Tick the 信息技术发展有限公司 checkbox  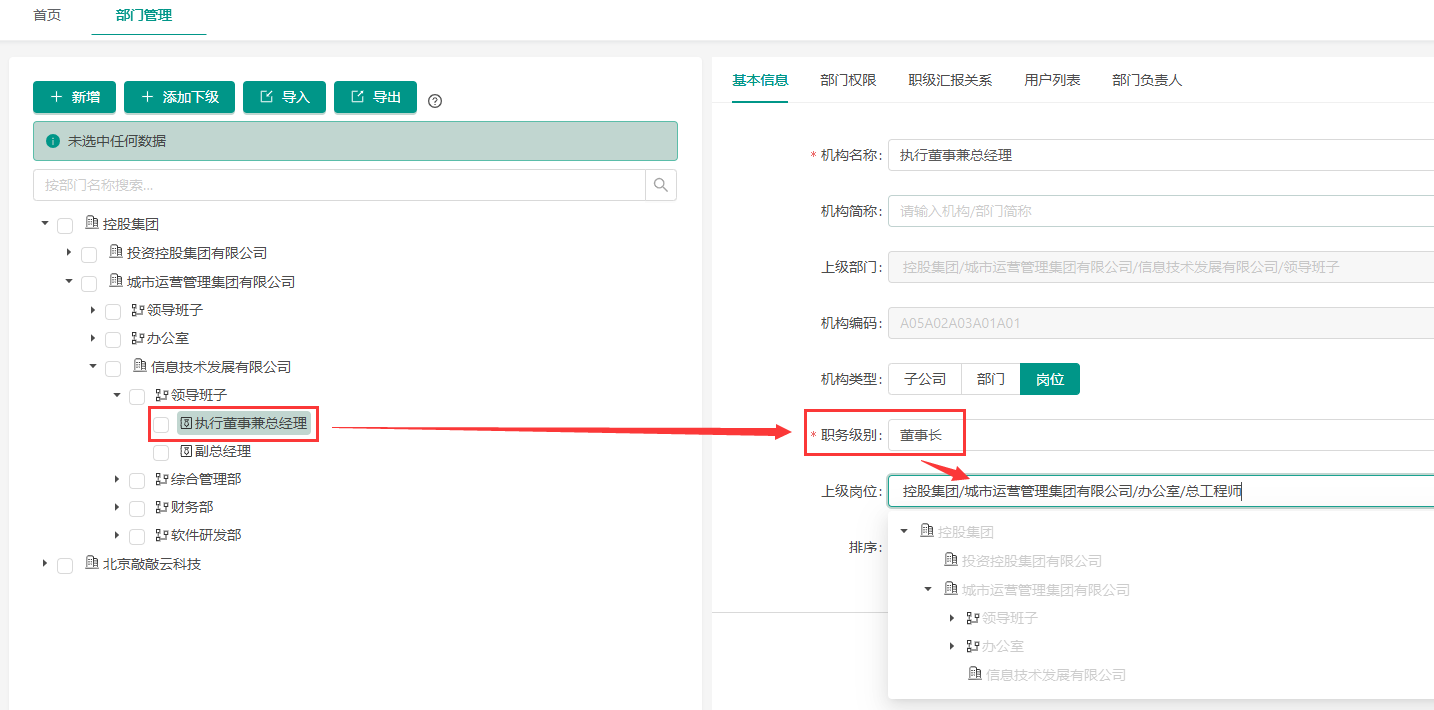tap(113, 368)
